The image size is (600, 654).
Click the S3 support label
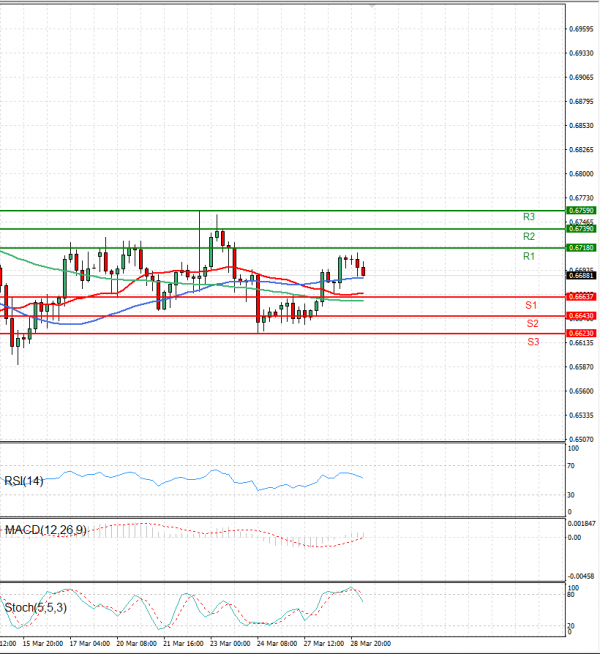pyautogui.click(x=533, y=342)
